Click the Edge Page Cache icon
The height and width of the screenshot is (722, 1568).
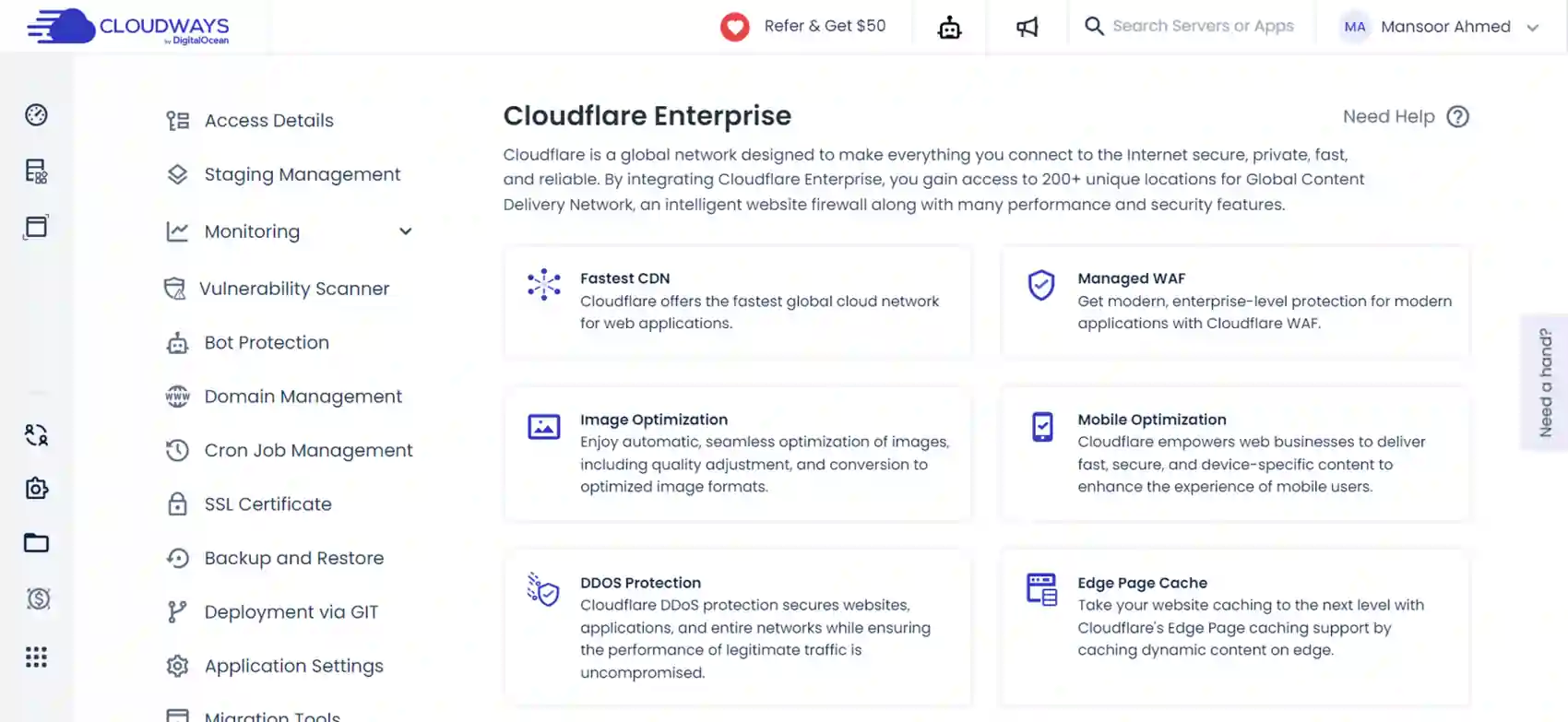[1041, 589]
